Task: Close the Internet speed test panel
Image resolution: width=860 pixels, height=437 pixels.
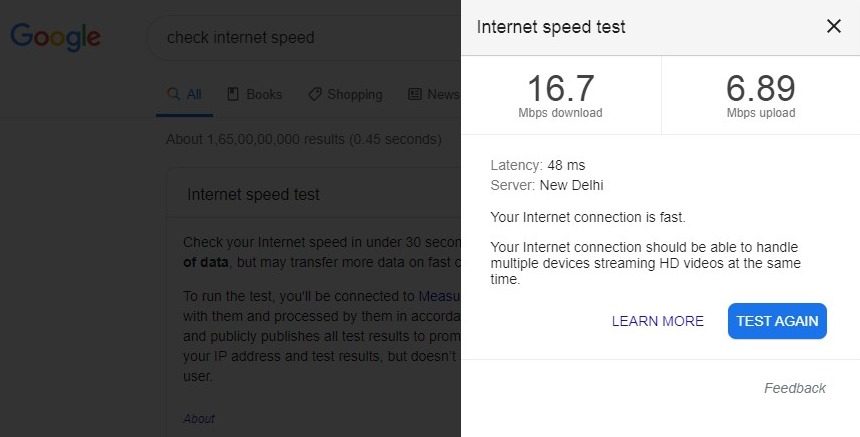Action: click(833, 27)
